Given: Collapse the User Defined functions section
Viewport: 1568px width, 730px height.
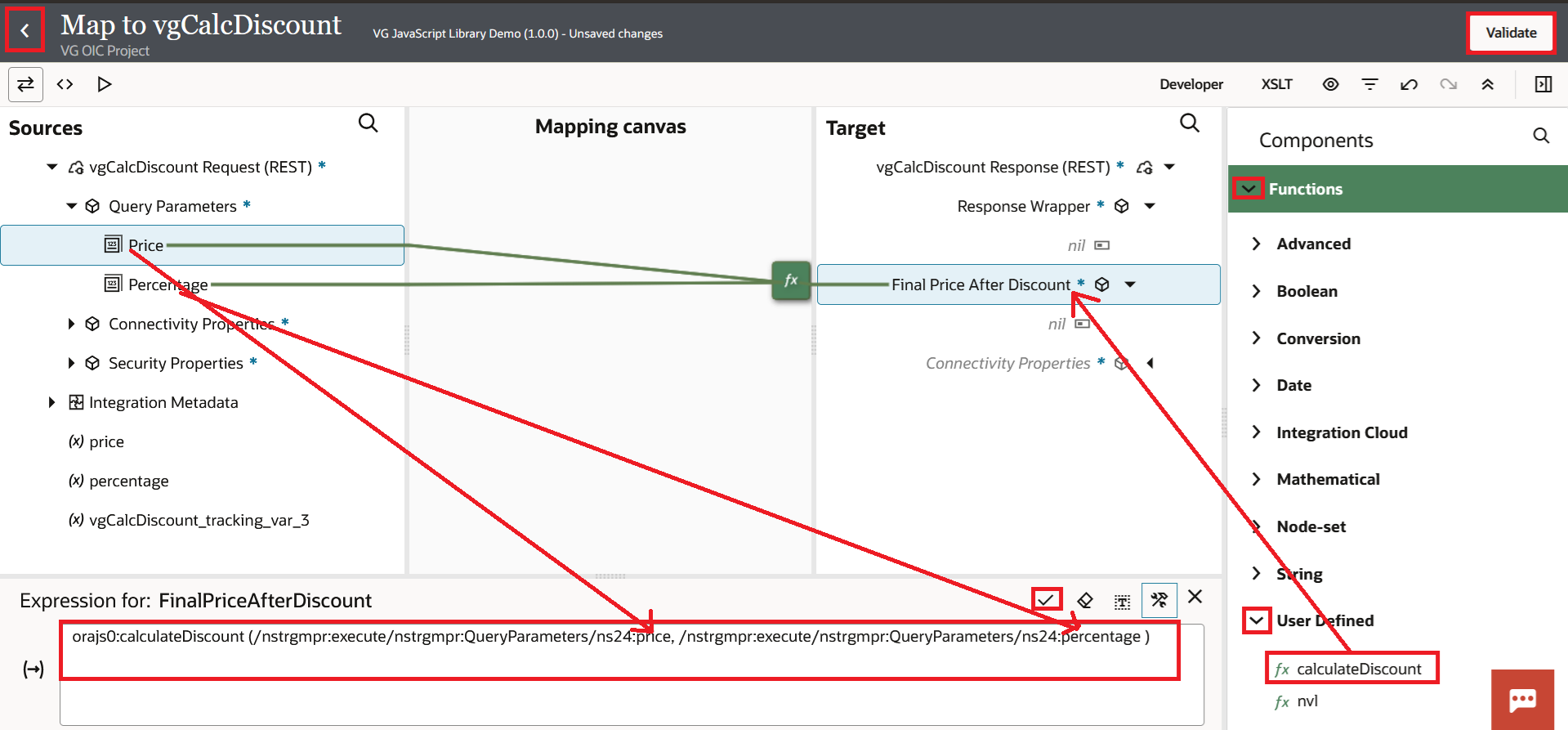Looking at the screenshot, I should tap(1257, 620).
